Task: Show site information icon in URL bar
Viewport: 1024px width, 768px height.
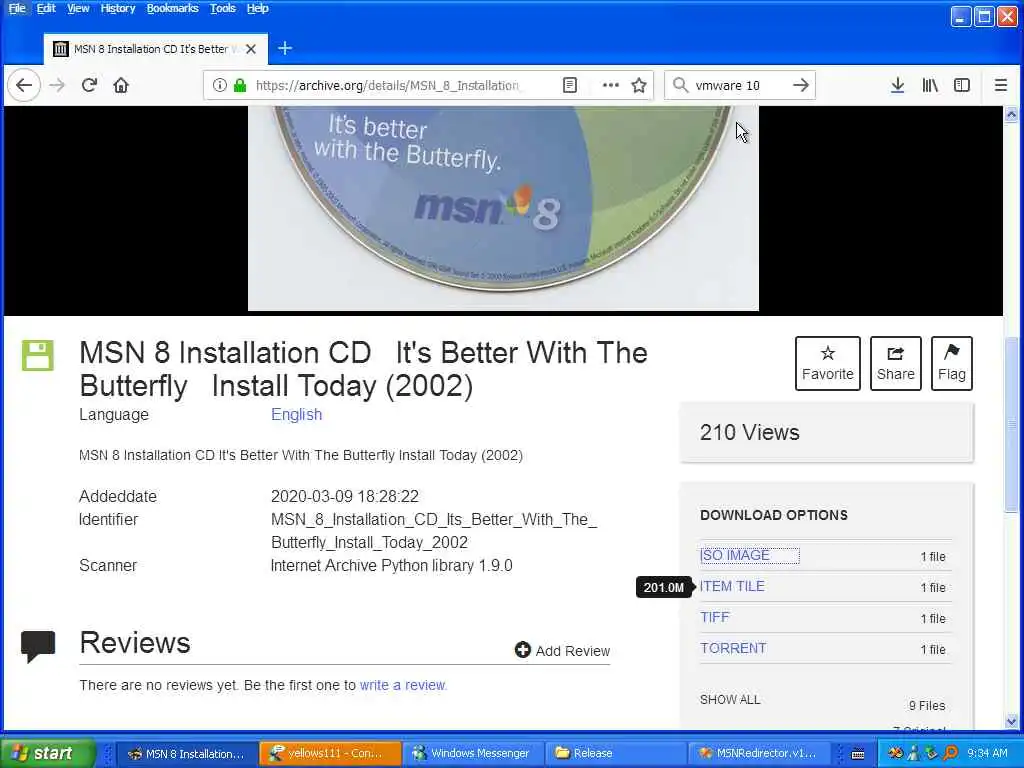Action: [220, 85]
